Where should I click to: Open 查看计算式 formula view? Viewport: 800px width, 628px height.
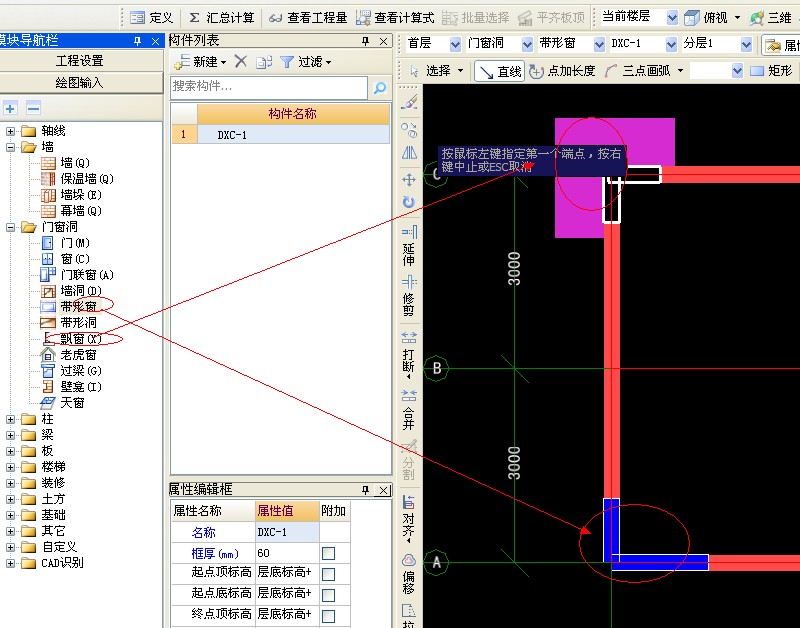pyautogui.click(x=395, y=18)
